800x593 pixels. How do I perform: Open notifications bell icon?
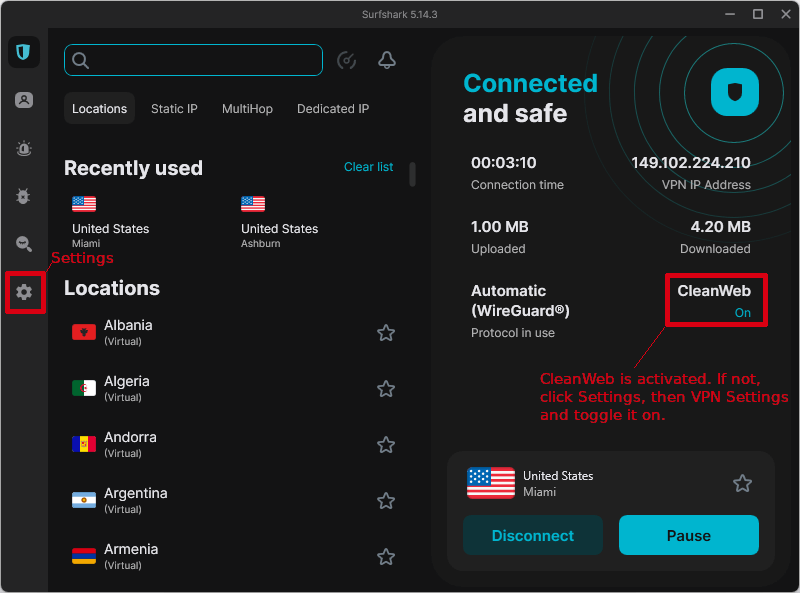pos(387,60)
